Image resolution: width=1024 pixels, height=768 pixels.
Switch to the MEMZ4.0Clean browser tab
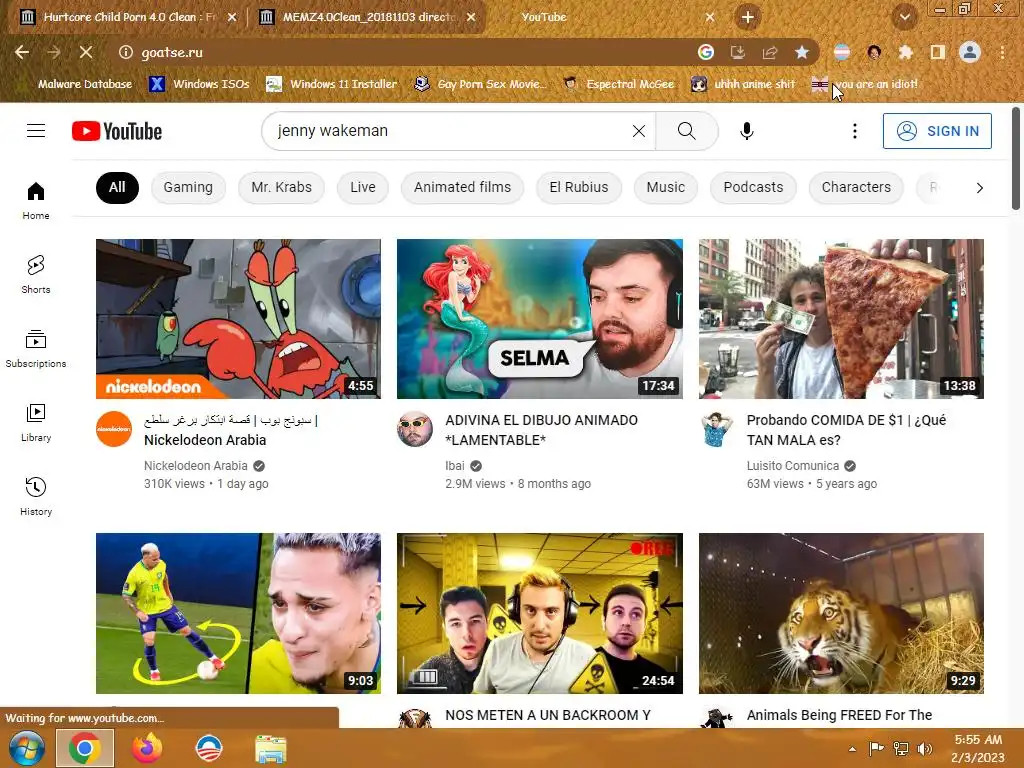tap(368, 17)
